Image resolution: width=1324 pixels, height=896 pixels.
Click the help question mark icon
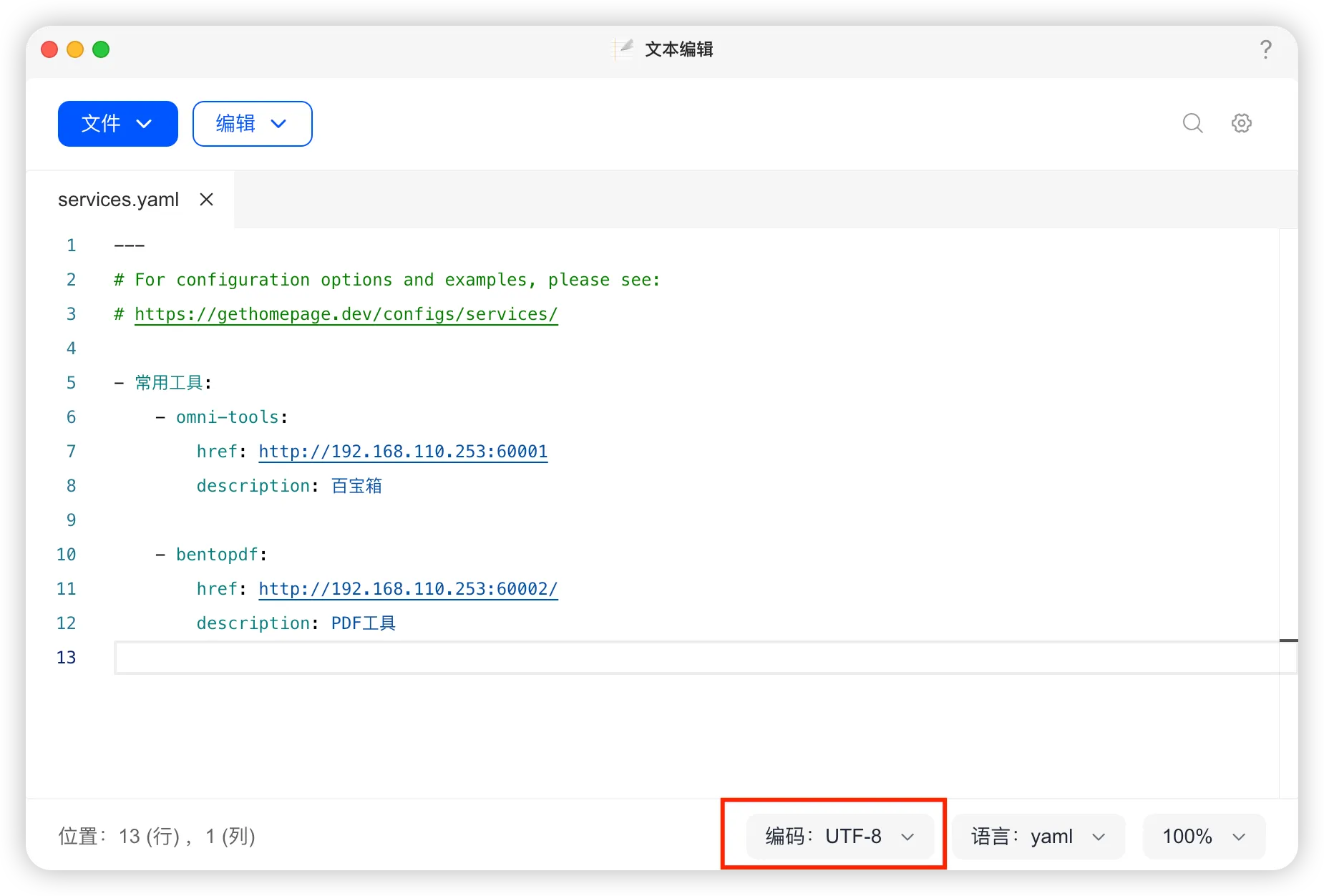click(x=1265, y=49)
